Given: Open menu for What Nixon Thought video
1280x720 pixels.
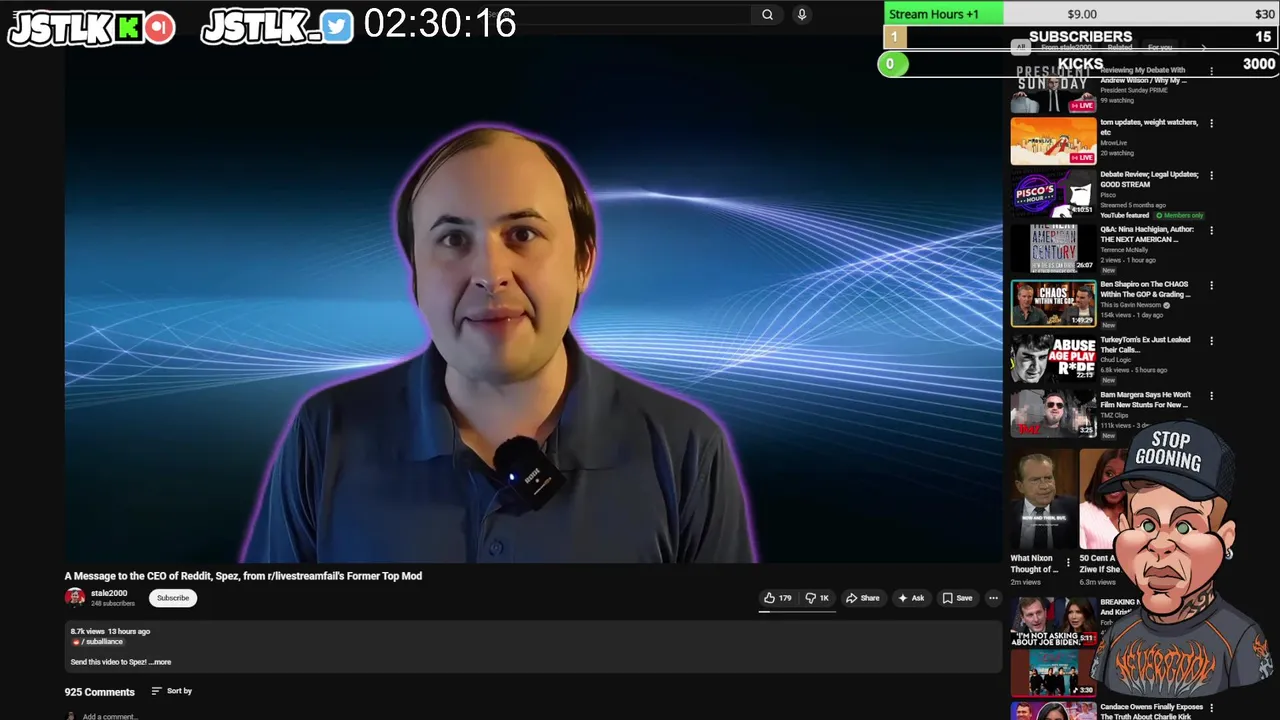Looking at the screenshot, I should [x=1067, y=563].
